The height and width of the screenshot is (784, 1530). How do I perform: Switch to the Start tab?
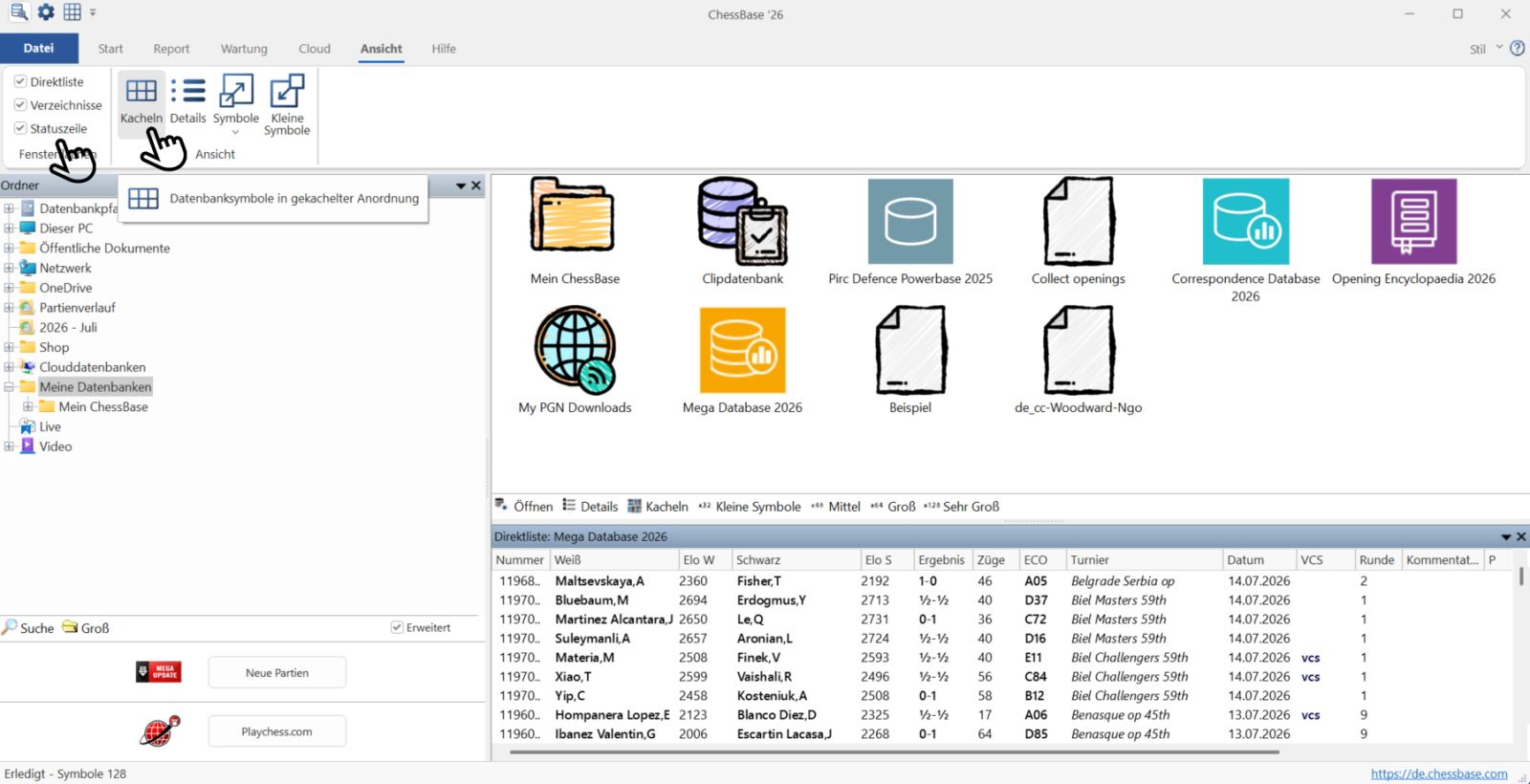tap(110, 49)
